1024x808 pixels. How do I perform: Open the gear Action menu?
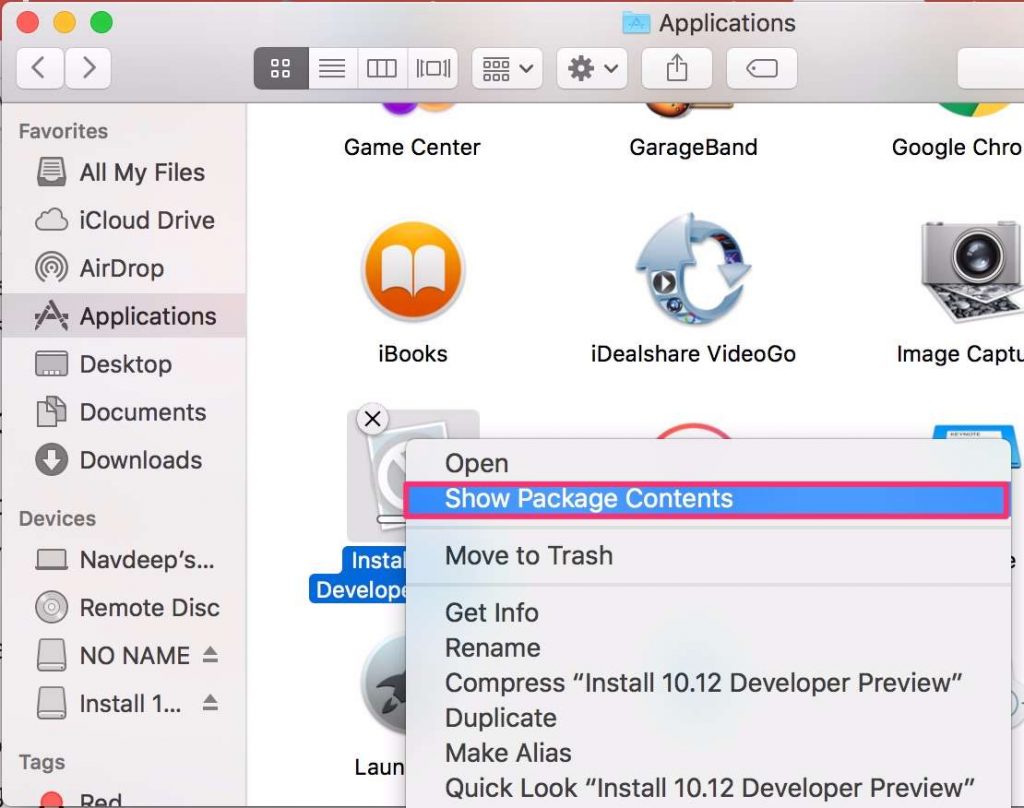pyautogui.click(x=592, y=68)
